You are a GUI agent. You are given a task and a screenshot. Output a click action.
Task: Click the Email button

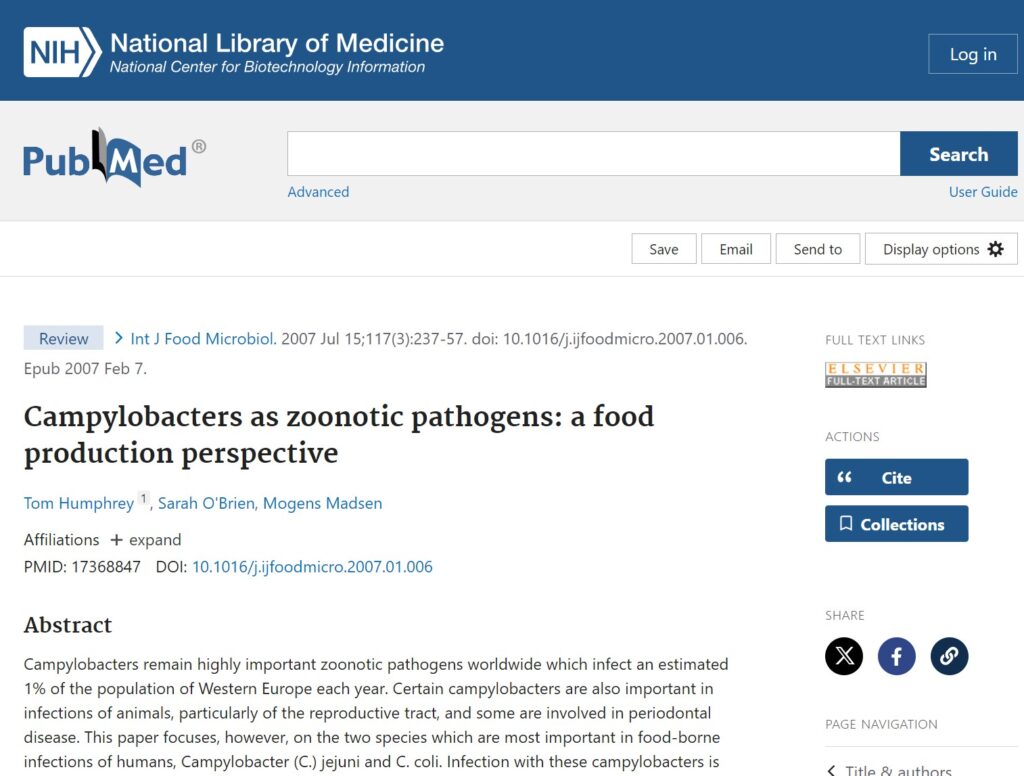click(x=735, y=249)
